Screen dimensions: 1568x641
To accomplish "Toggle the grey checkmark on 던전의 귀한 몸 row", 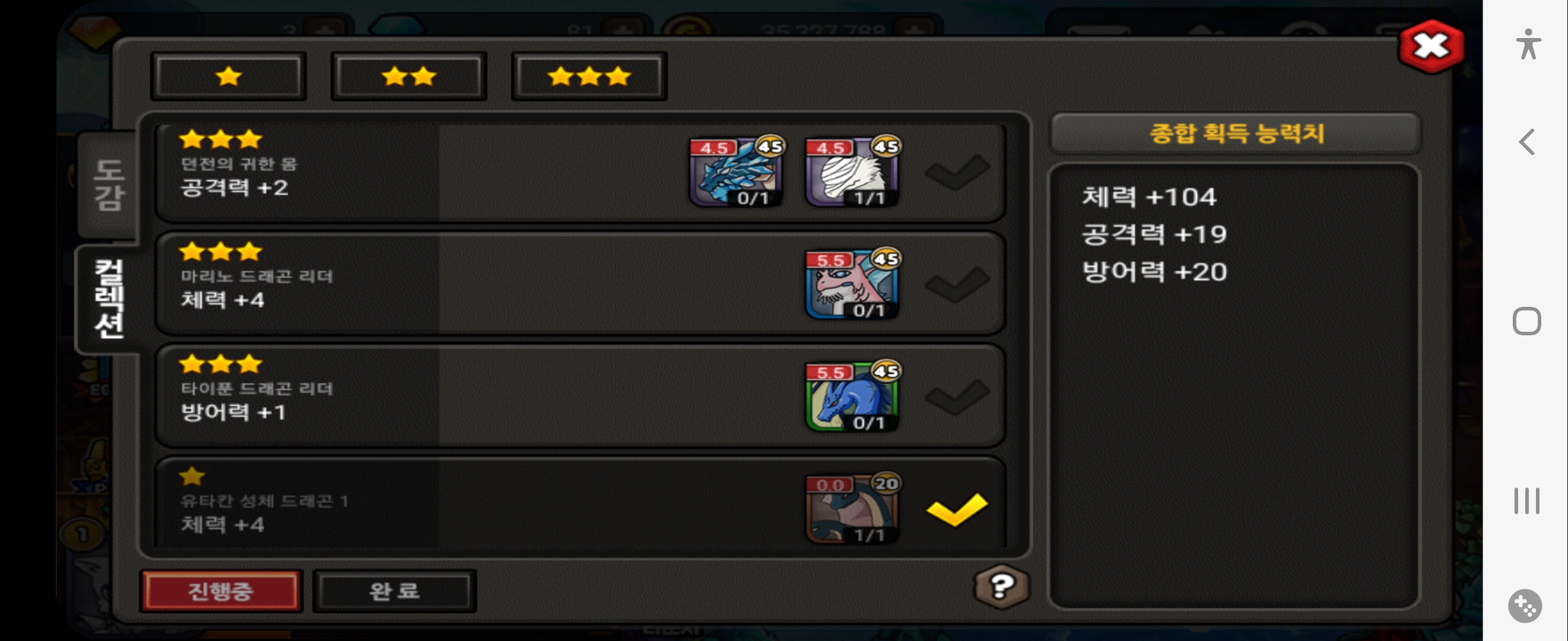I will tap(957, 172).
